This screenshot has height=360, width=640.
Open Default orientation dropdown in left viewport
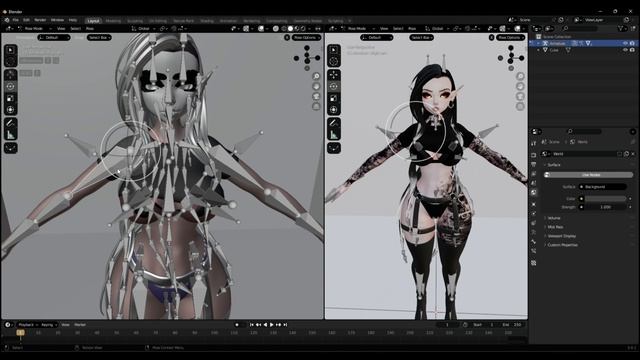pos(54,38)
